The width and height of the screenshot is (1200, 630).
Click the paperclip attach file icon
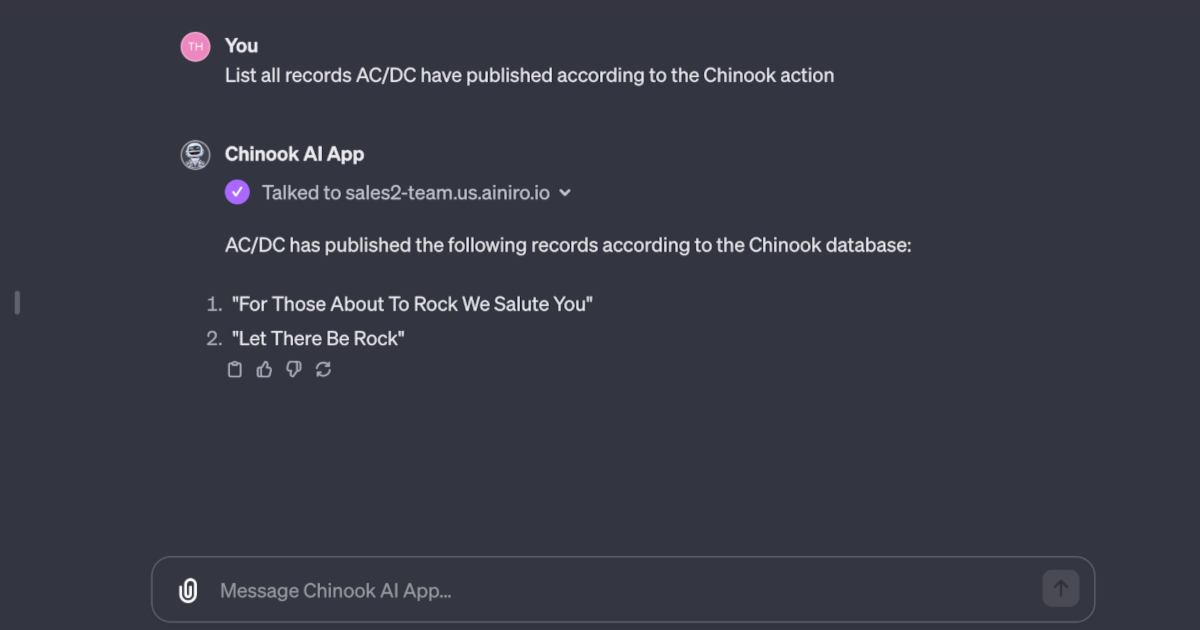coord(188,590)
